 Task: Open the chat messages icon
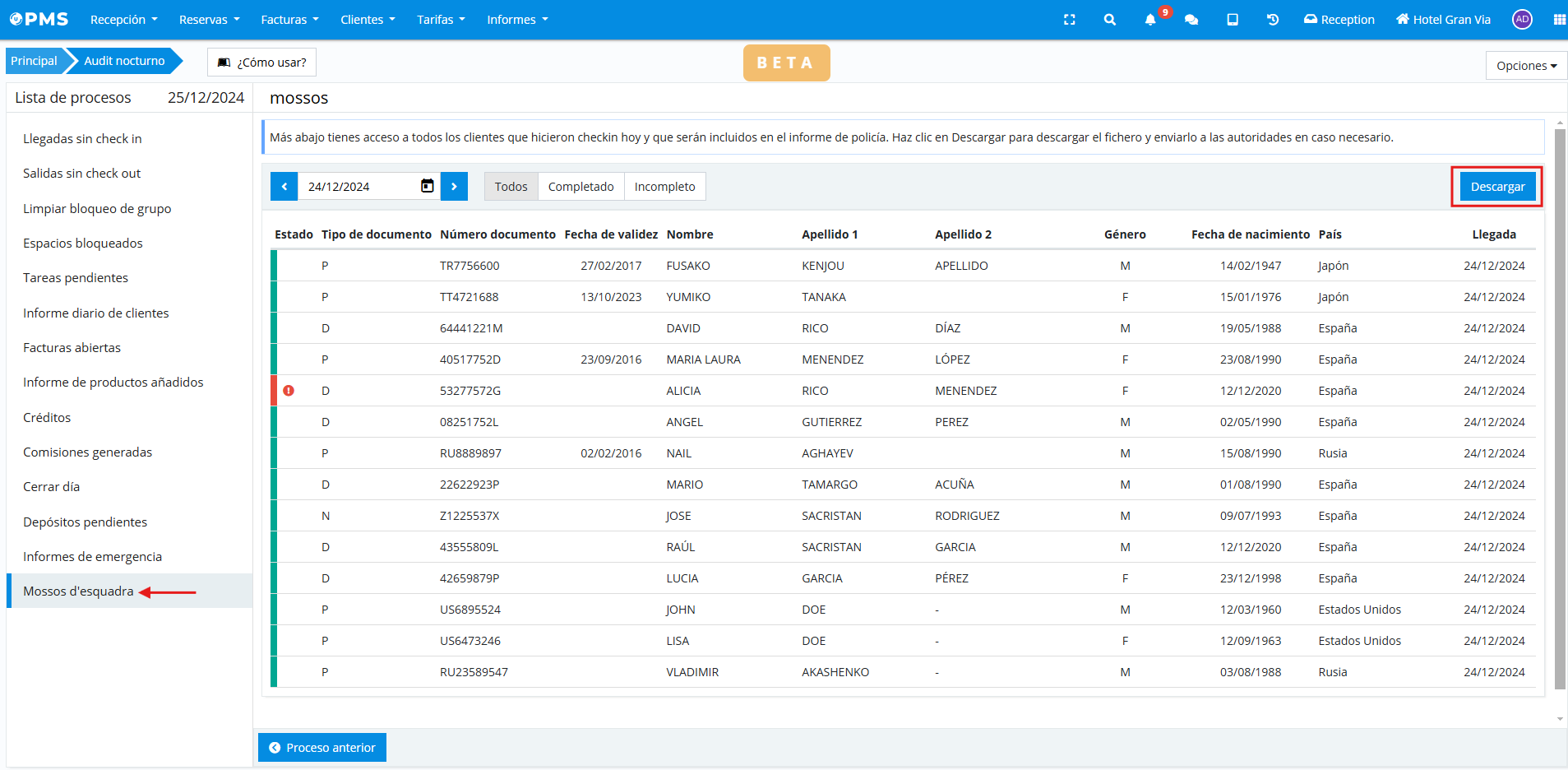pyautogui.click(x=1191, y=20)
